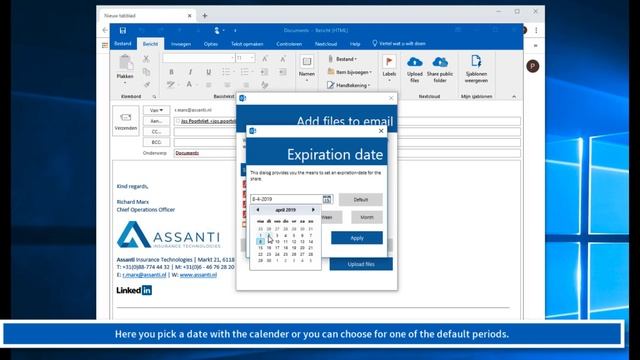Click the shrink font size icon

click(x=282, y=59)
